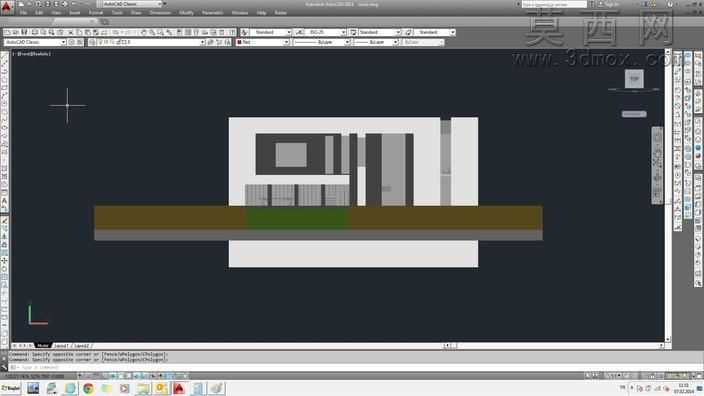The width and height of the screenshot is (704, 396).
Task: Open the Edit menu
Action: pos(39,13)
